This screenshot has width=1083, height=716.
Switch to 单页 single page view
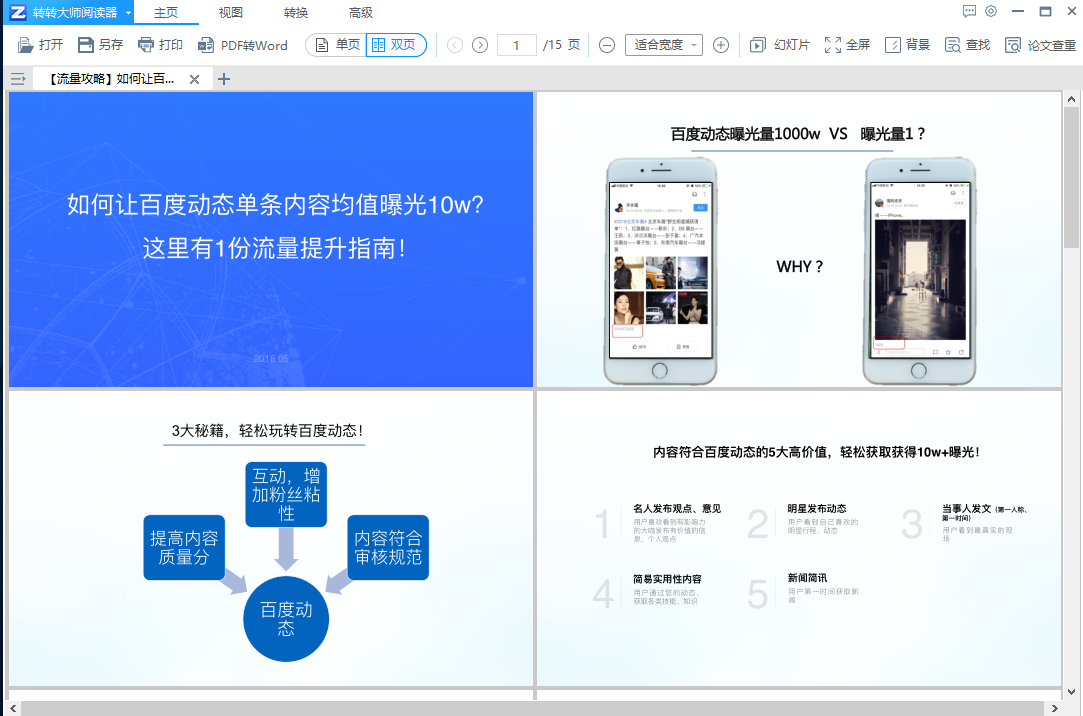point(336,45)
